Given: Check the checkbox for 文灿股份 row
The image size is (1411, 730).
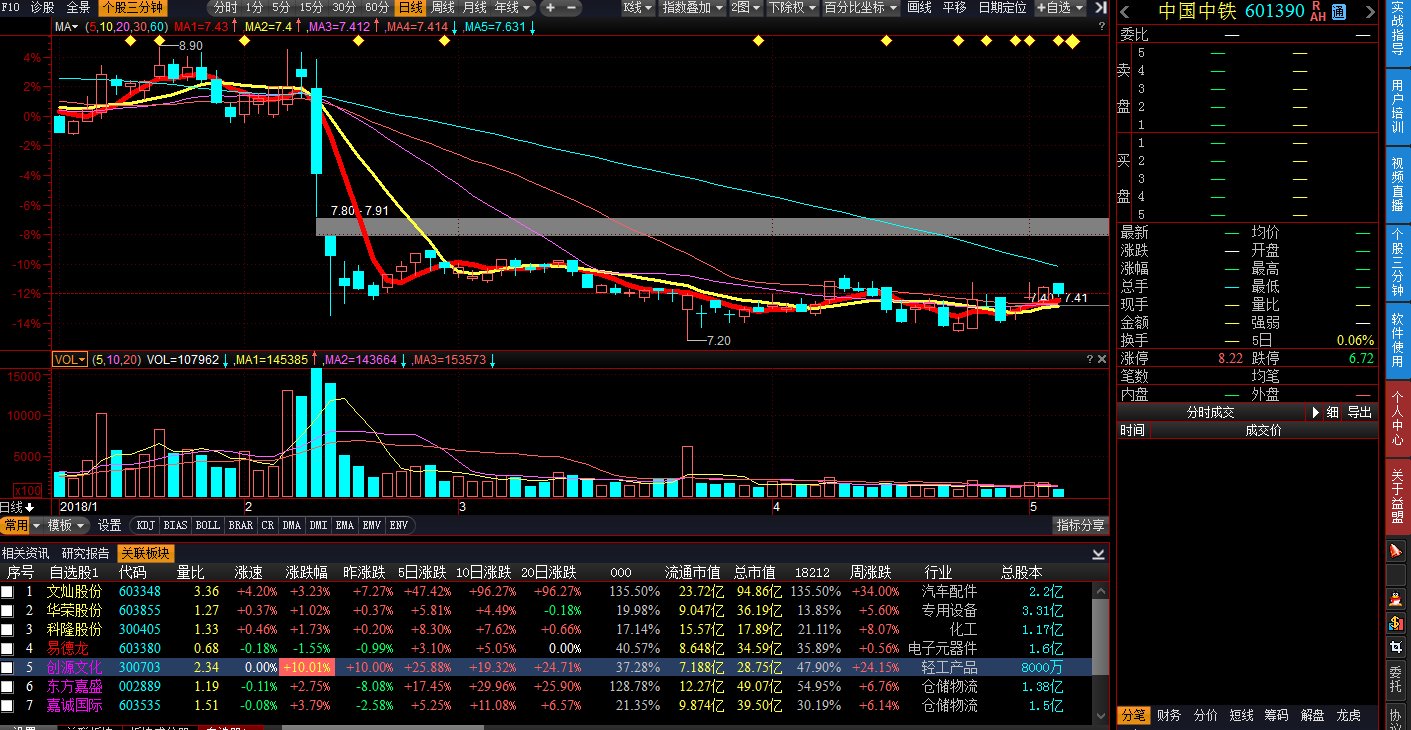Looking at the screenshot, I should click(x=8, y=592).
